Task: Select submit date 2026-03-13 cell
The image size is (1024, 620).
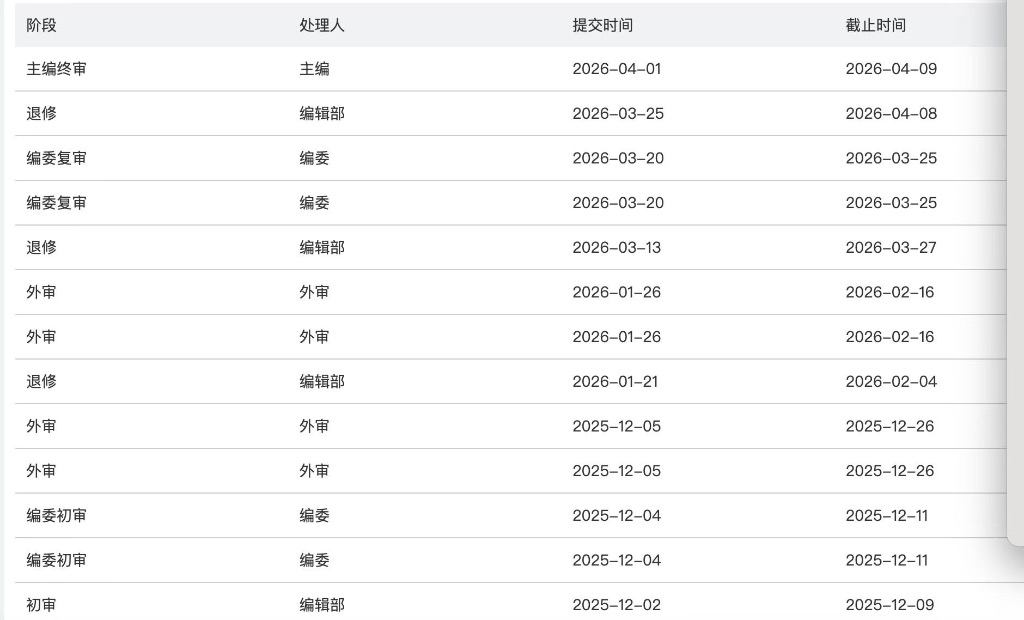Action: click(x=616, y=247)
